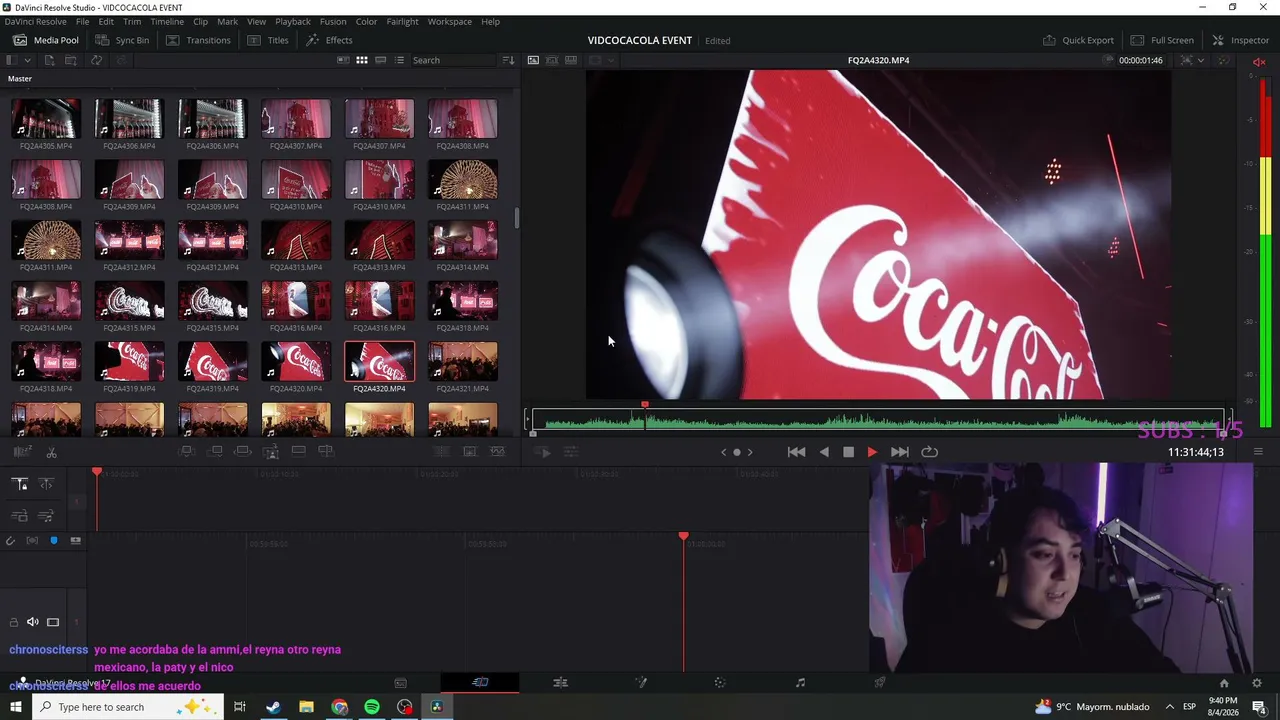The height and width of the screenshot is (720, 1280).
Task: Switch media pool to metadata view
Action: [x=343, y=60]
